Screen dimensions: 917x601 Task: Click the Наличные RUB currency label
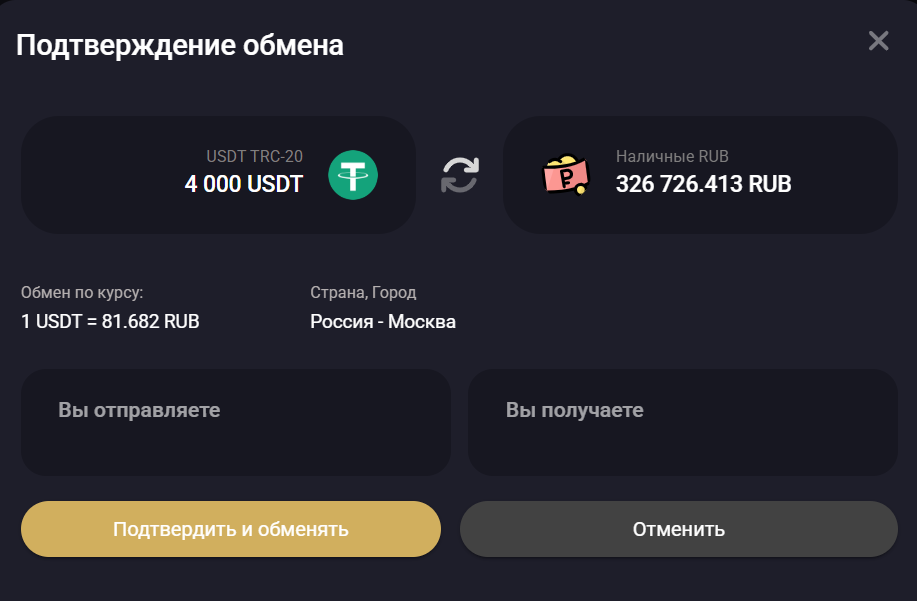point(672,156)
